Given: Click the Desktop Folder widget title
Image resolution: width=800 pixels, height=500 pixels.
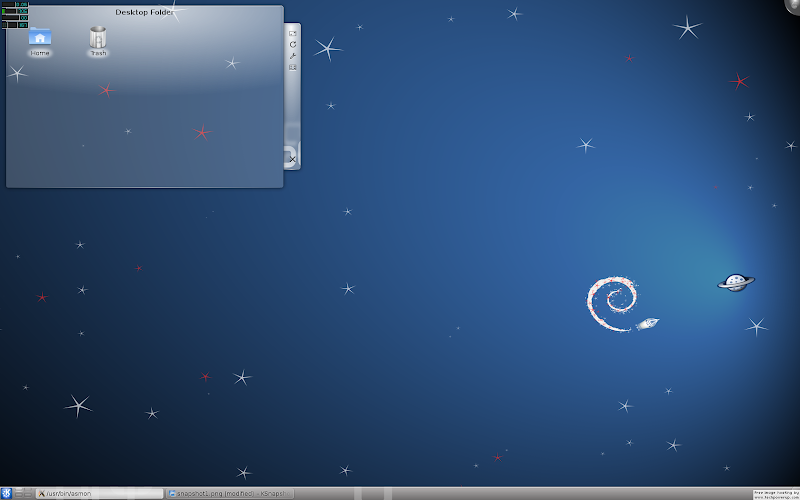Looking at the screenshot, I should point(144,12).
